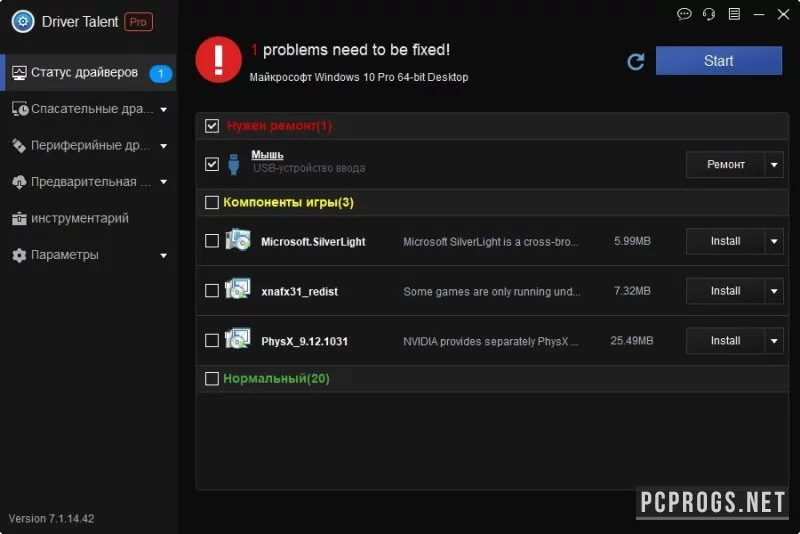800x534 pixels.
Task: Click the 'Some games are only running' description
Action: [492, 292]
